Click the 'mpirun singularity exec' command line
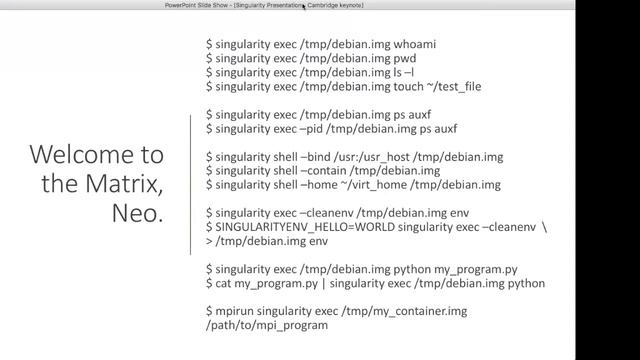The width and height of the screenshot is (640, 360). [x=336, y=311]
